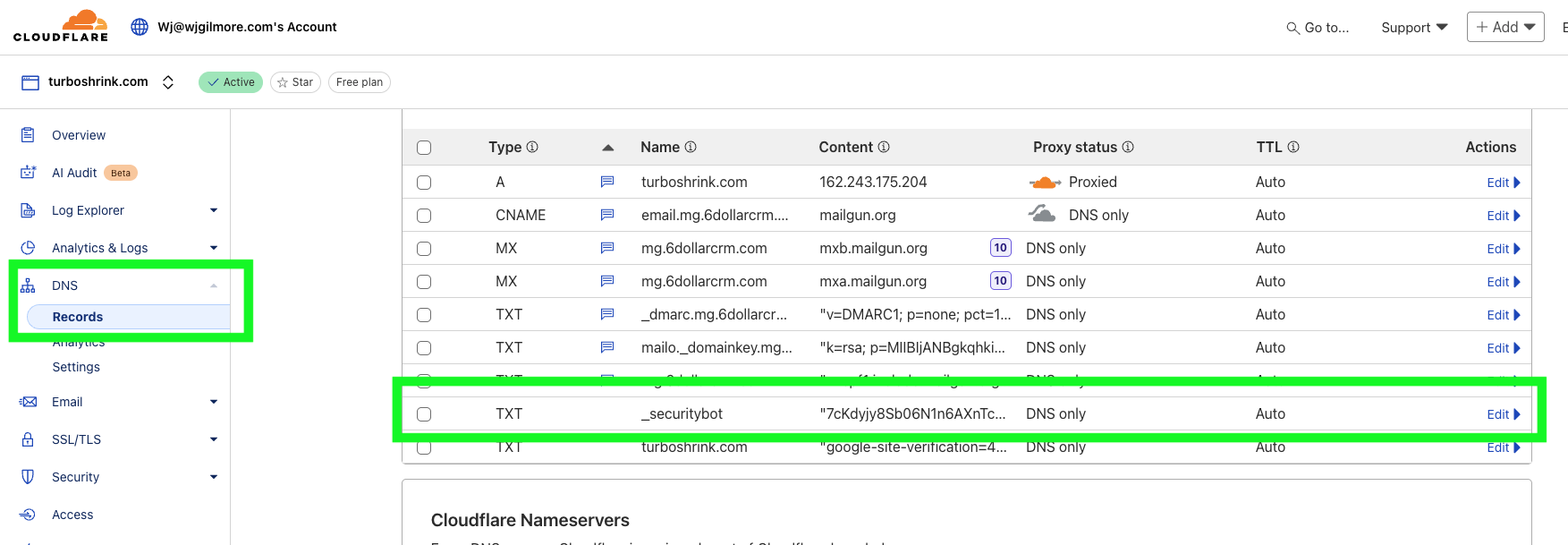Screen dimensions: 1568x545
Task: Click the Active status badge
Action: 231,82
